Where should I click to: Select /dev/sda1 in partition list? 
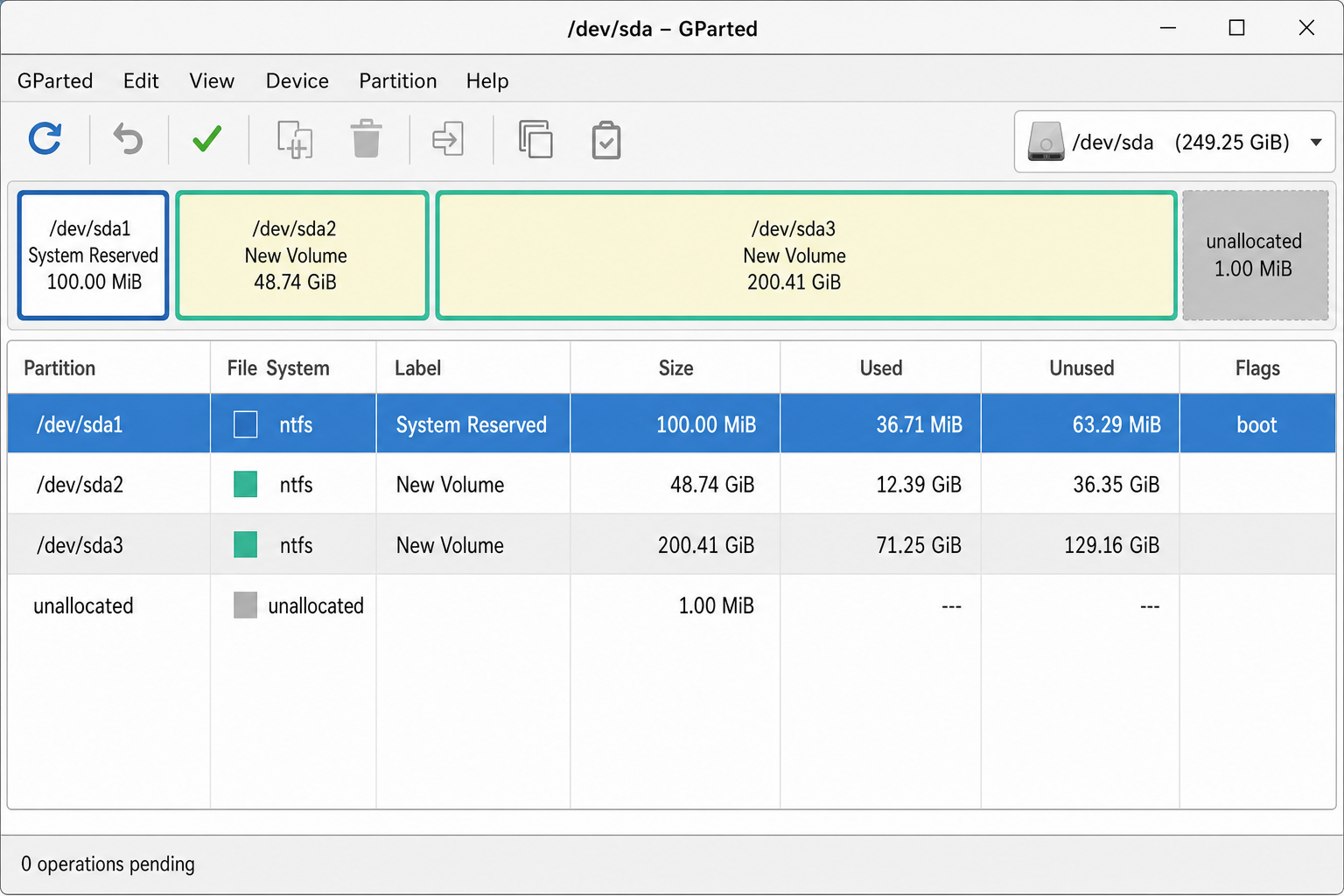[80, 425]
